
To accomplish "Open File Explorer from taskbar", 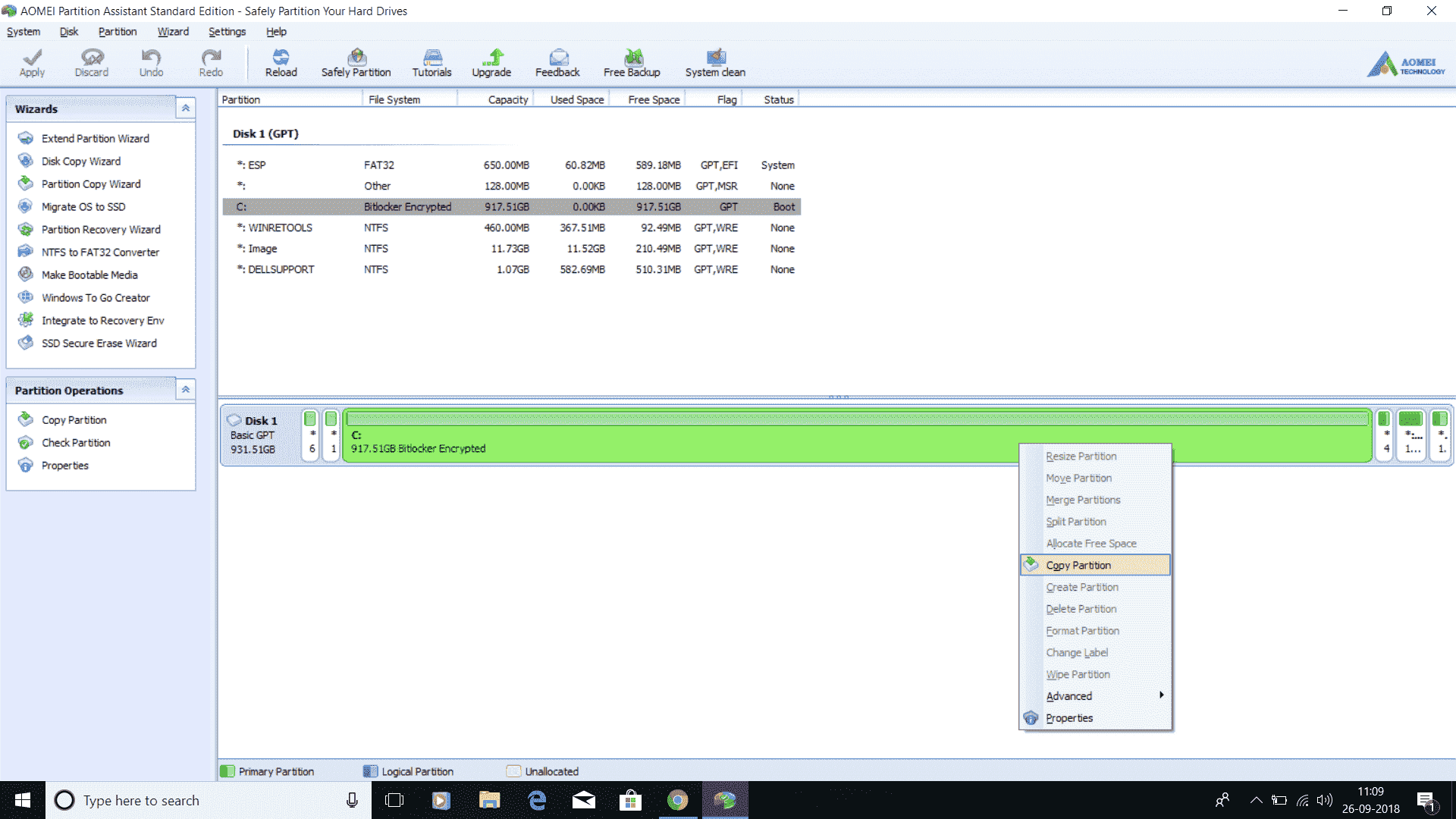I will [489, 800].
